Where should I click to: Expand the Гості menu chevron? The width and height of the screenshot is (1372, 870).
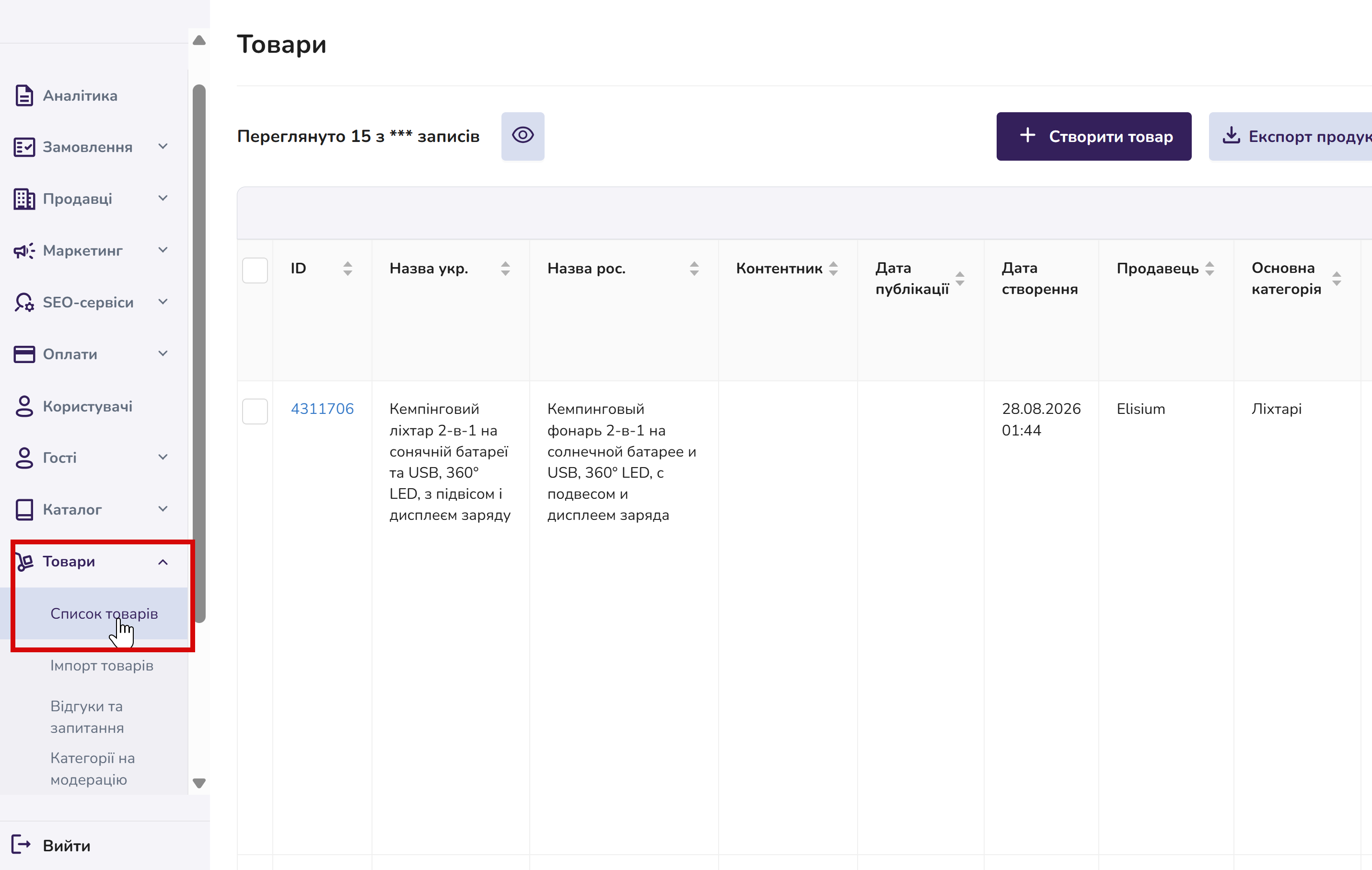pos(163,457)
